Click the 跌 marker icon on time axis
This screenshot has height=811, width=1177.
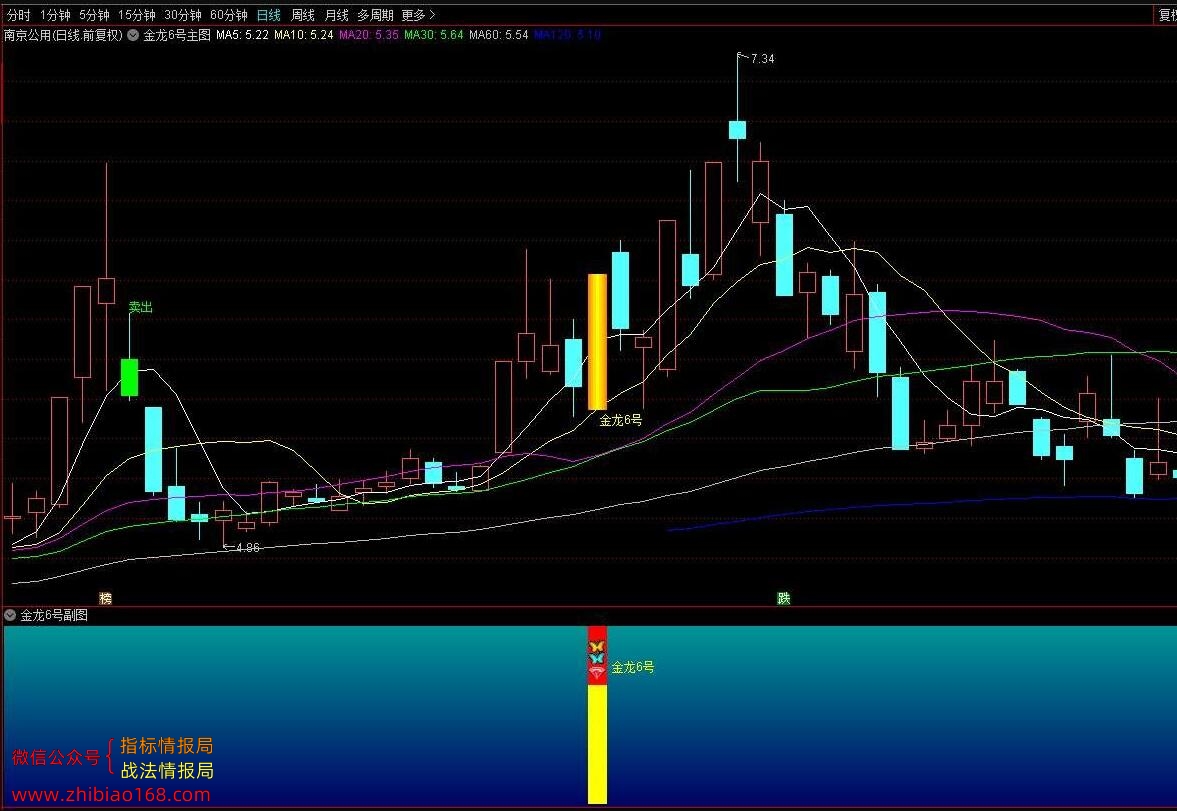click(x=784, y=598)
